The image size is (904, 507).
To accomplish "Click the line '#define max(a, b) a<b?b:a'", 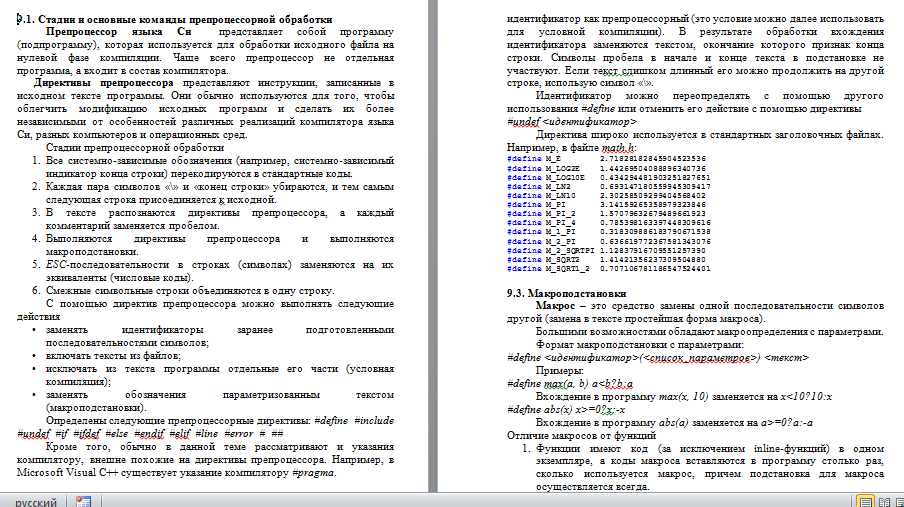I will click(570, 383).
